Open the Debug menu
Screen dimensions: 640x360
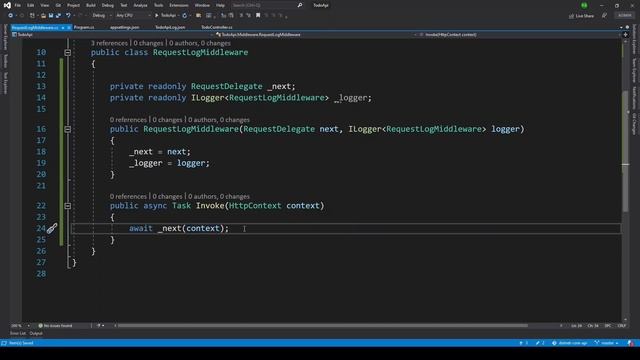tap(108, 5)
